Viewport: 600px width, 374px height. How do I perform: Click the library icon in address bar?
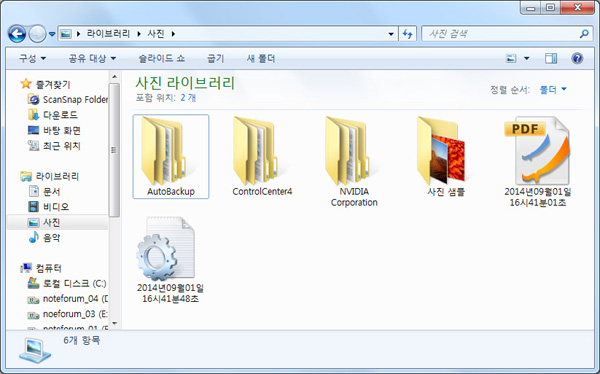[x=65, y=34]
